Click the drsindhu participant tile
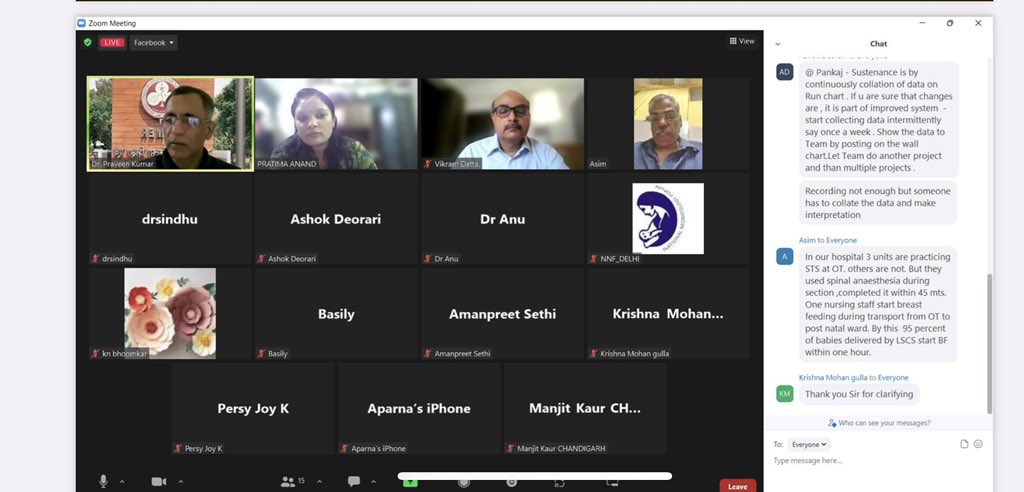This screenshot has width=1024, height=492. [170, 218]
